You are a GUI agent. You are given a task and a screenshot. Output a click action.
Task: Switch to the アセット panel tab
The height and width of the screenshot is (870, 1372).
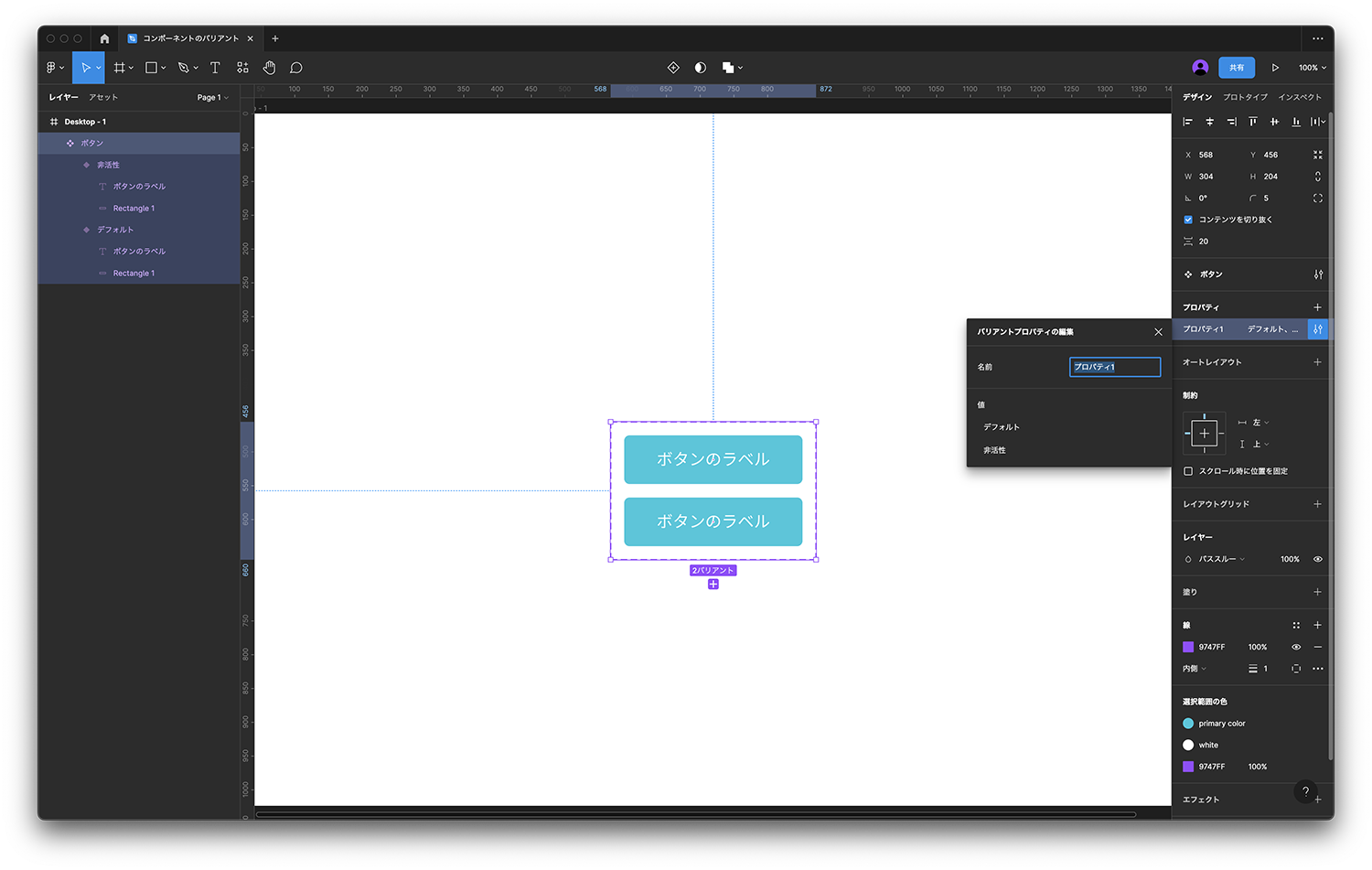click(103, 97)
